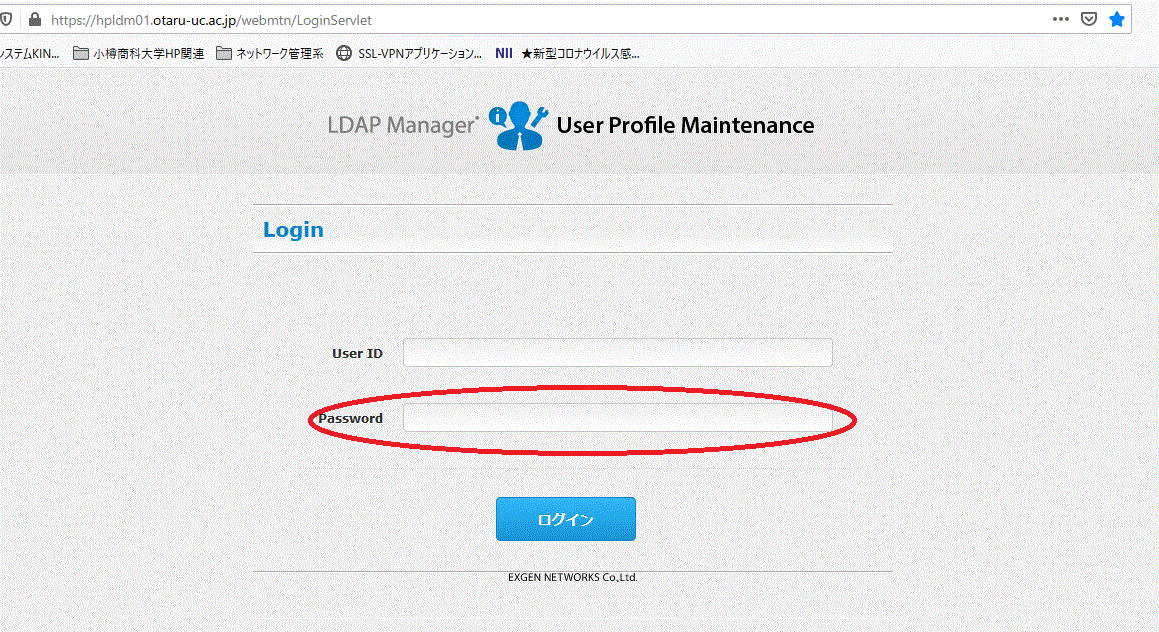1159x632 pixels.
Task: Click the LDAP Manager logo text
Action: pyautogui.click(x=403, y=126)
